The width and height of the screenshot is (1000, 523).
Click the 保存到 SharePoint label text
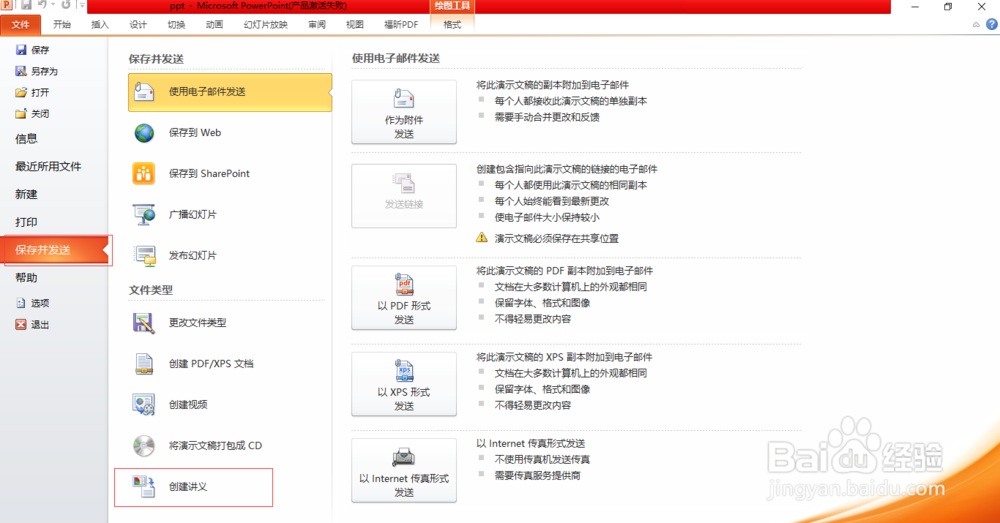209,173
